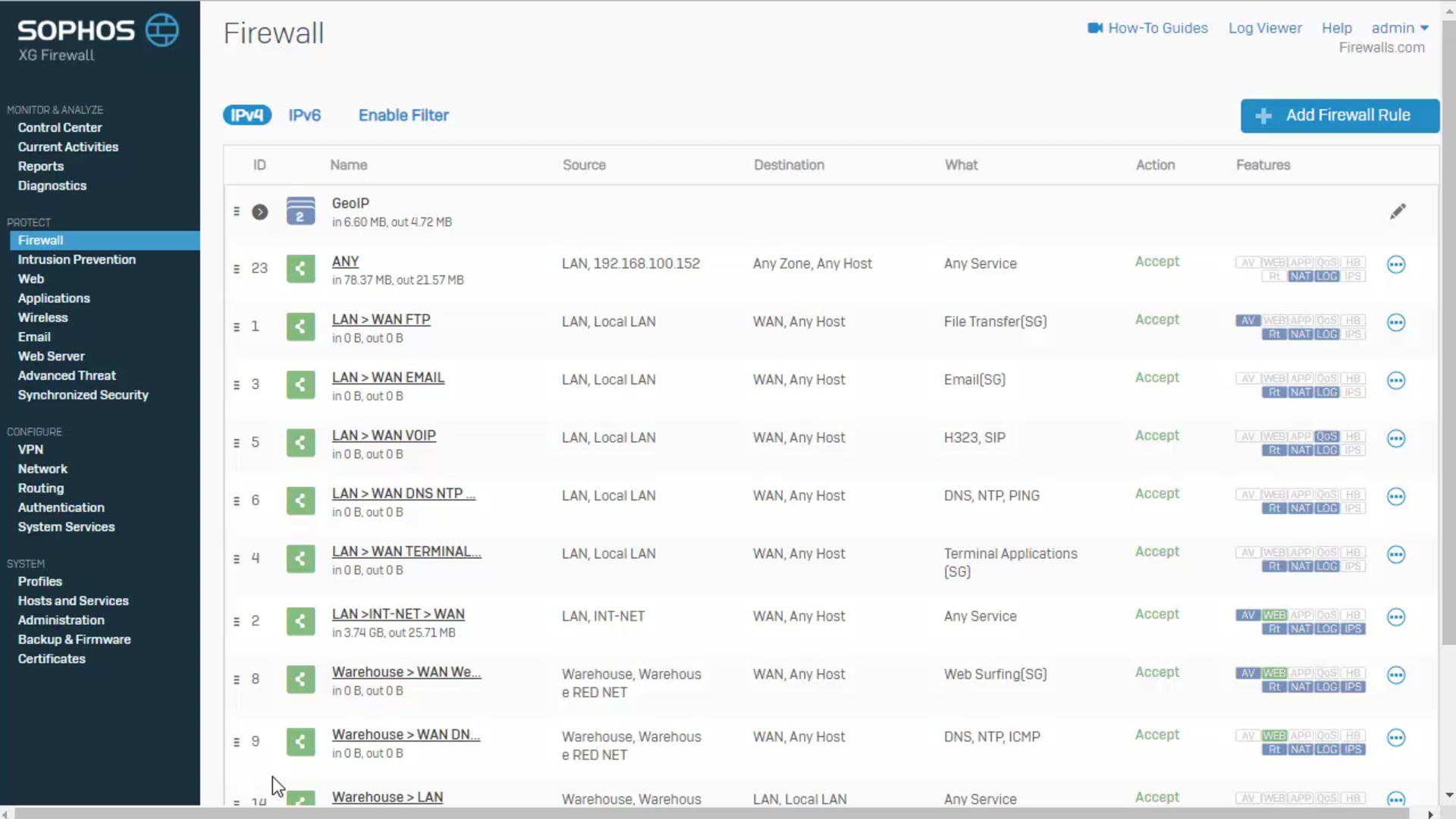Open more options for ANY rule
This screenshot has width=1456, height=819.
point(1396,265)
